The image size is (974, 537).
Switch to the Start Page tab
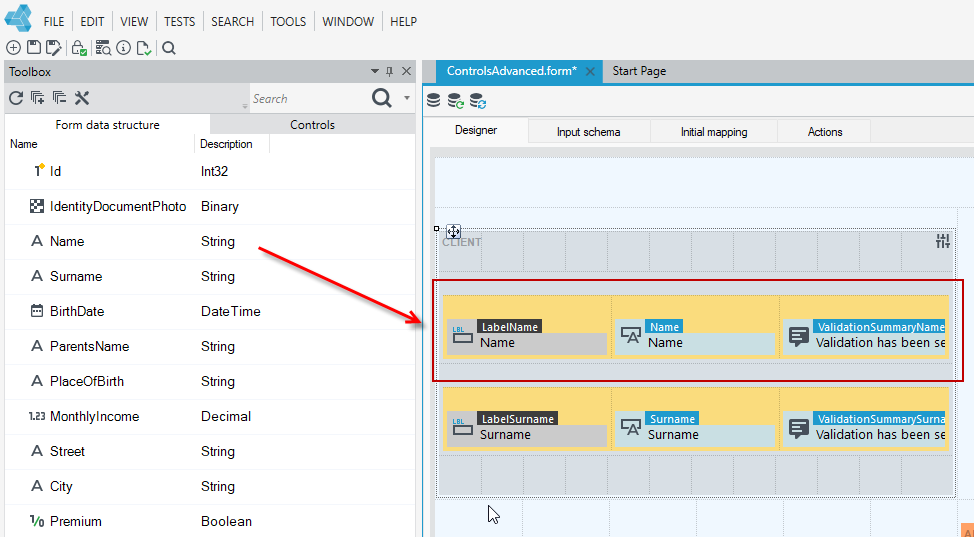pos(639,71)
